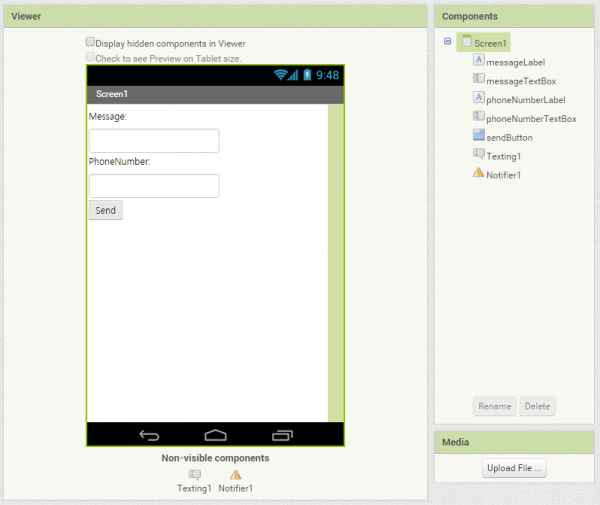The image size is (600, 505).
Task: Click the signal strength icon in status bar
Action: click(x=293, y=75)
